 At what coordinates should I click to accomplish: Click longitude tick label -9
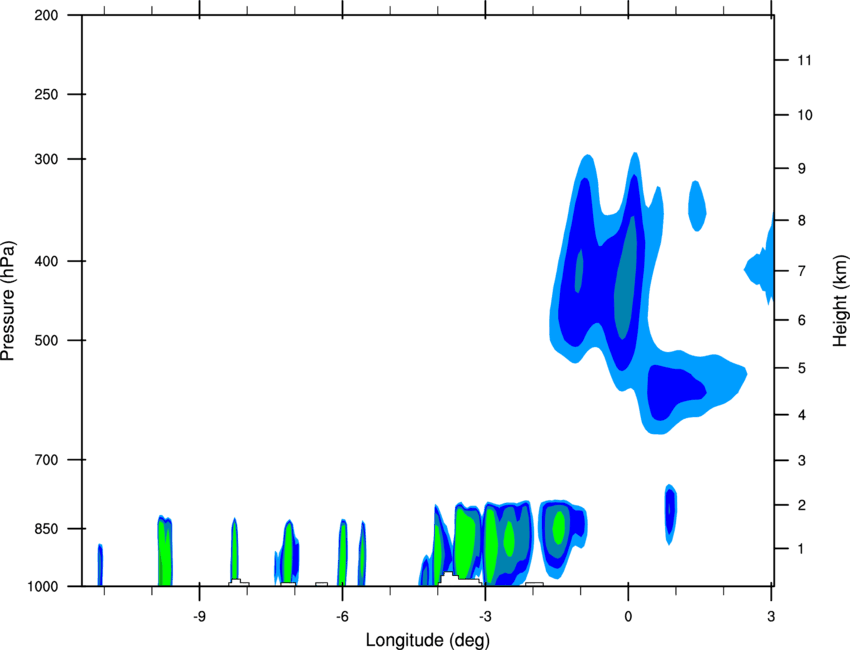[x=199, y=617]
